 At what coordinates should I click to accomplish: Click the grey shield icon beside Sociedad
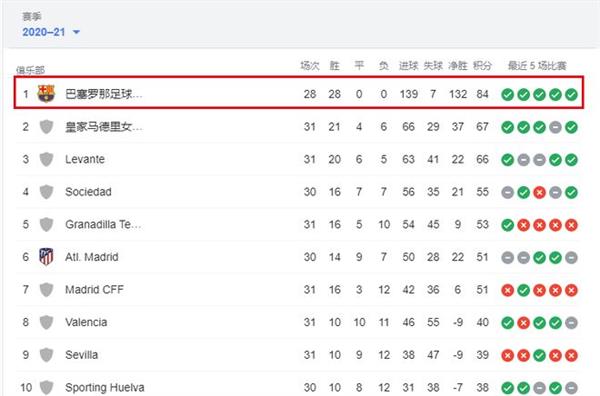point(46,192)
